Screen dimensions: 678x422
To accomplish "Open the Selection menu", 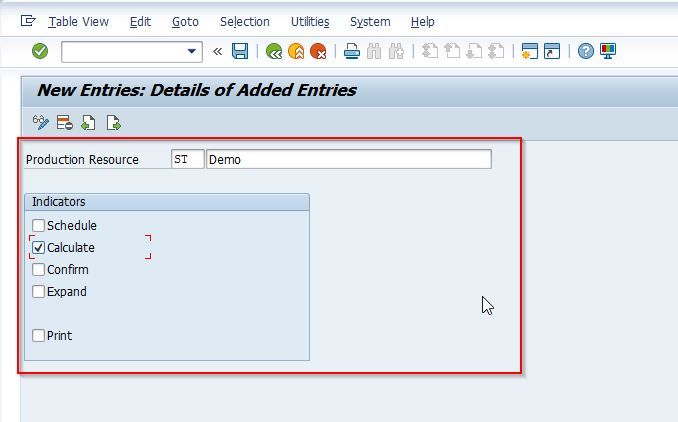I will coord(245,22).
